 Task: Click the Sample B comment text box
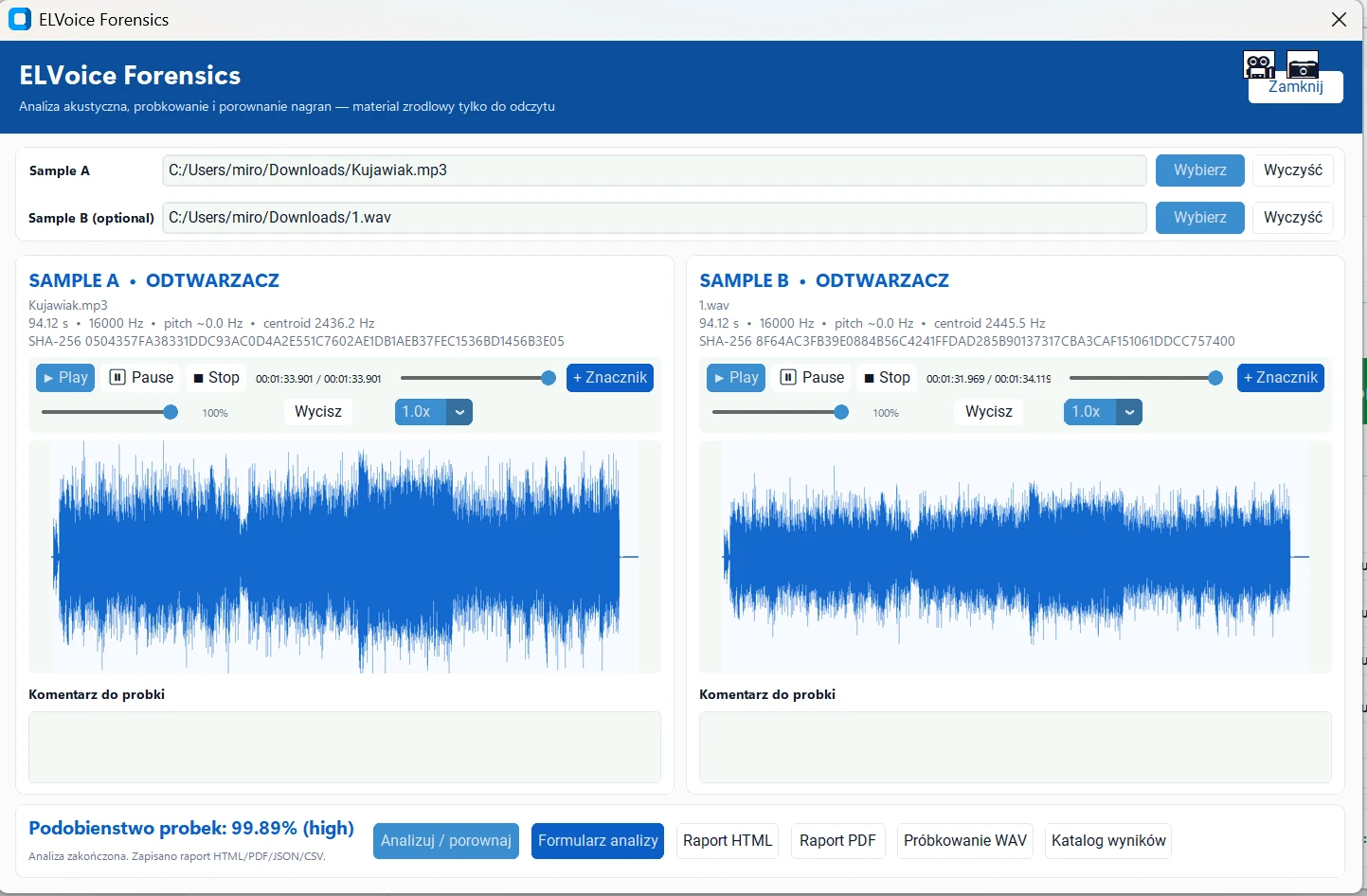[x=1016, y=747]
